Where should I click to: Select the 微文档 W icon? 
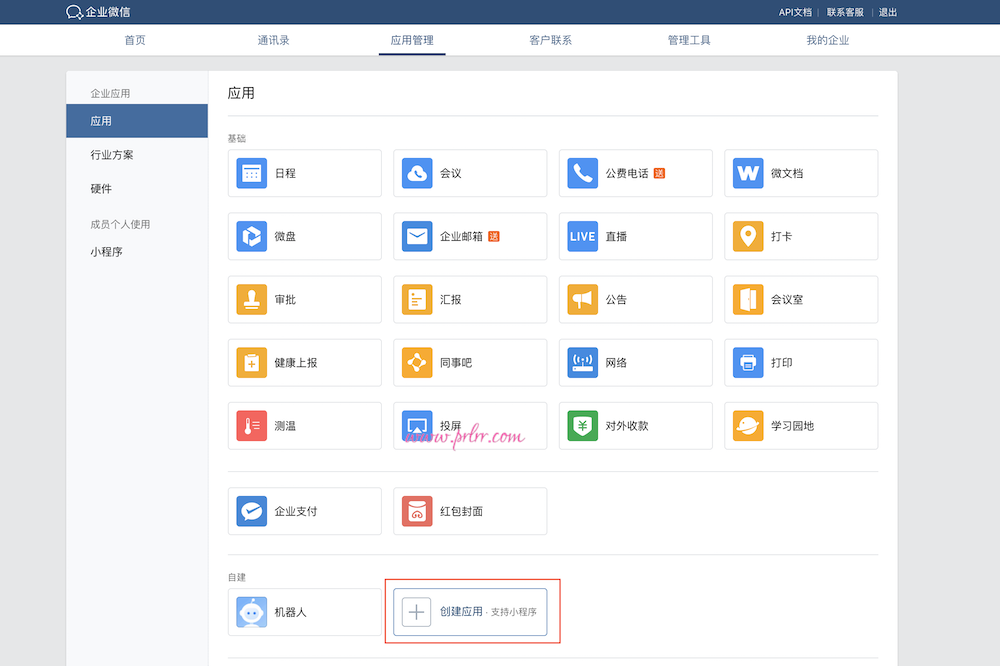[748, 173]
